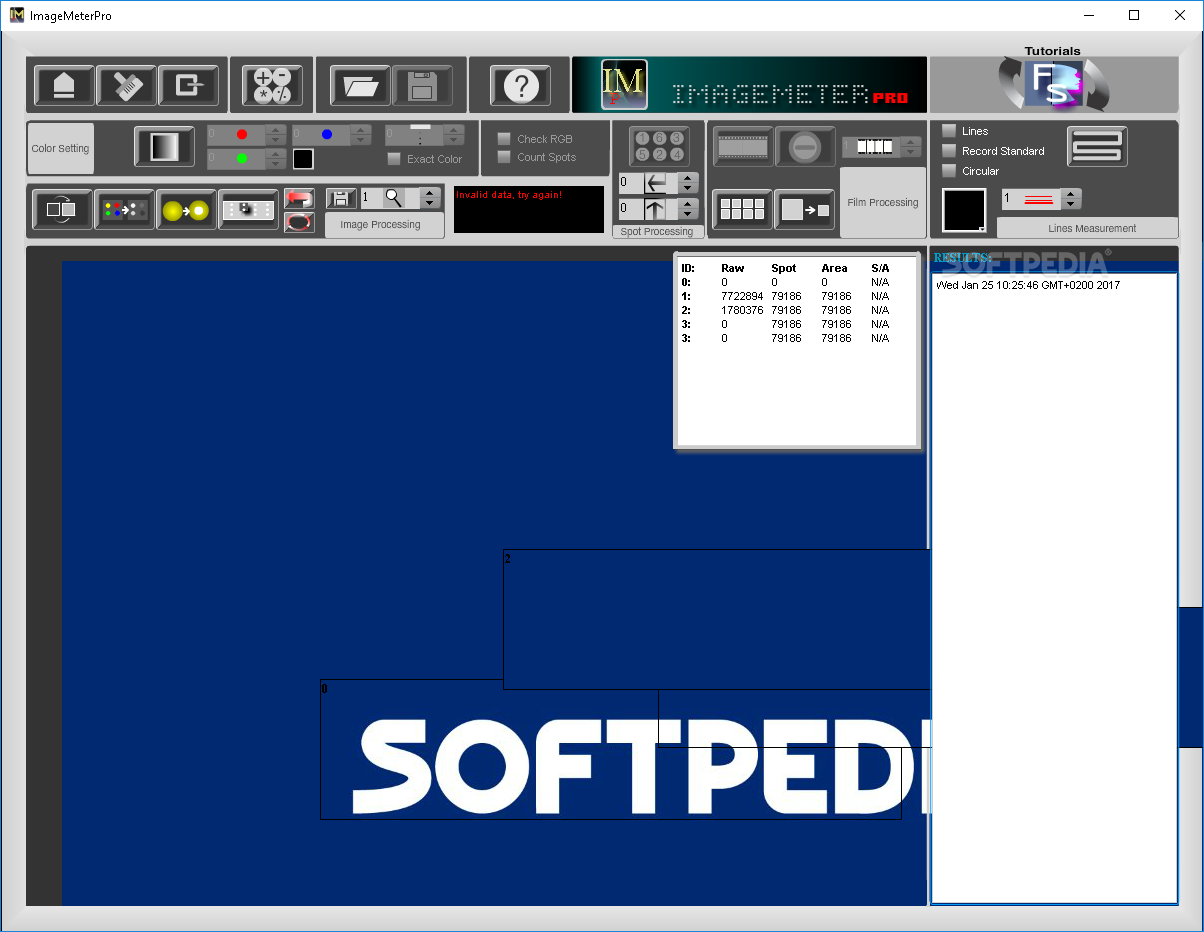Click the Color Setting tab

pyautogui.click(x=60, y=148)
